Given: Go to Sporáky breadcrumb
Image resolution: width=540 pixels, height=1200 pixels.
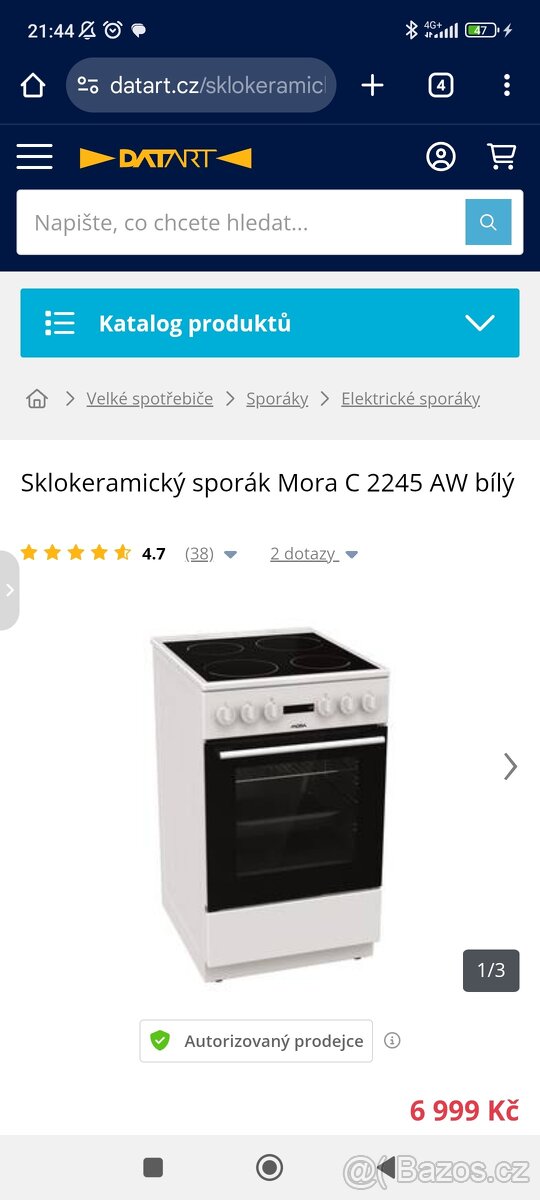Looking at the screenshot, I should click(x=277, y=399).
